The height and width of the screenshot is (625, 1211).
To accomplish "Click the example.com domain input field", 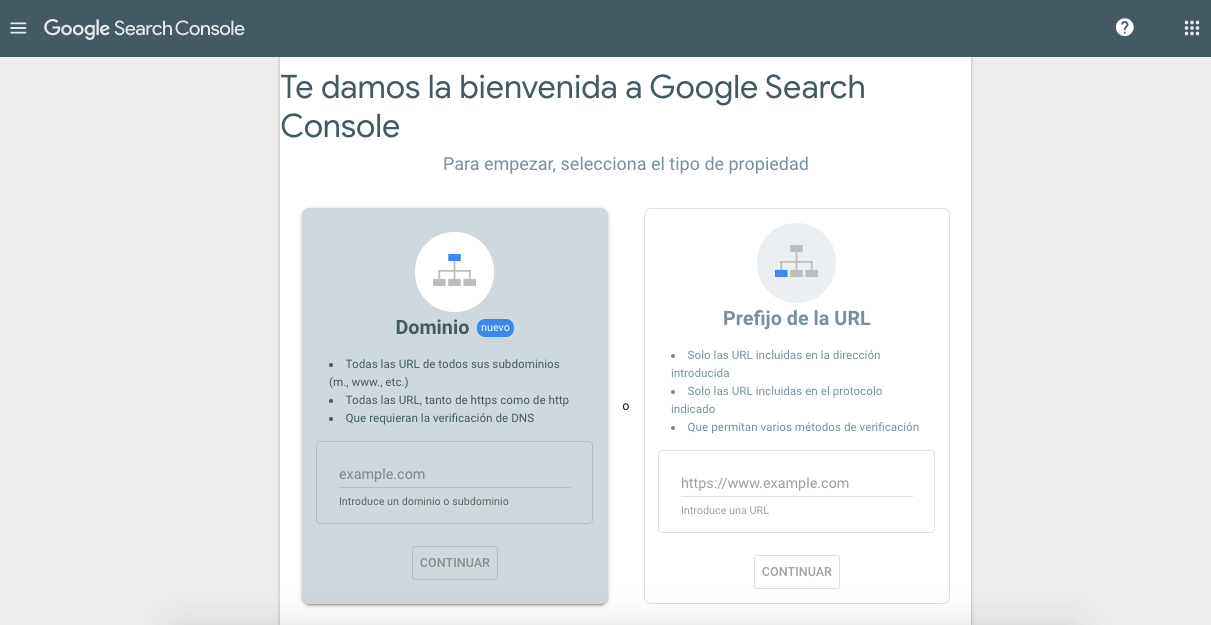I will coord(454,473).
